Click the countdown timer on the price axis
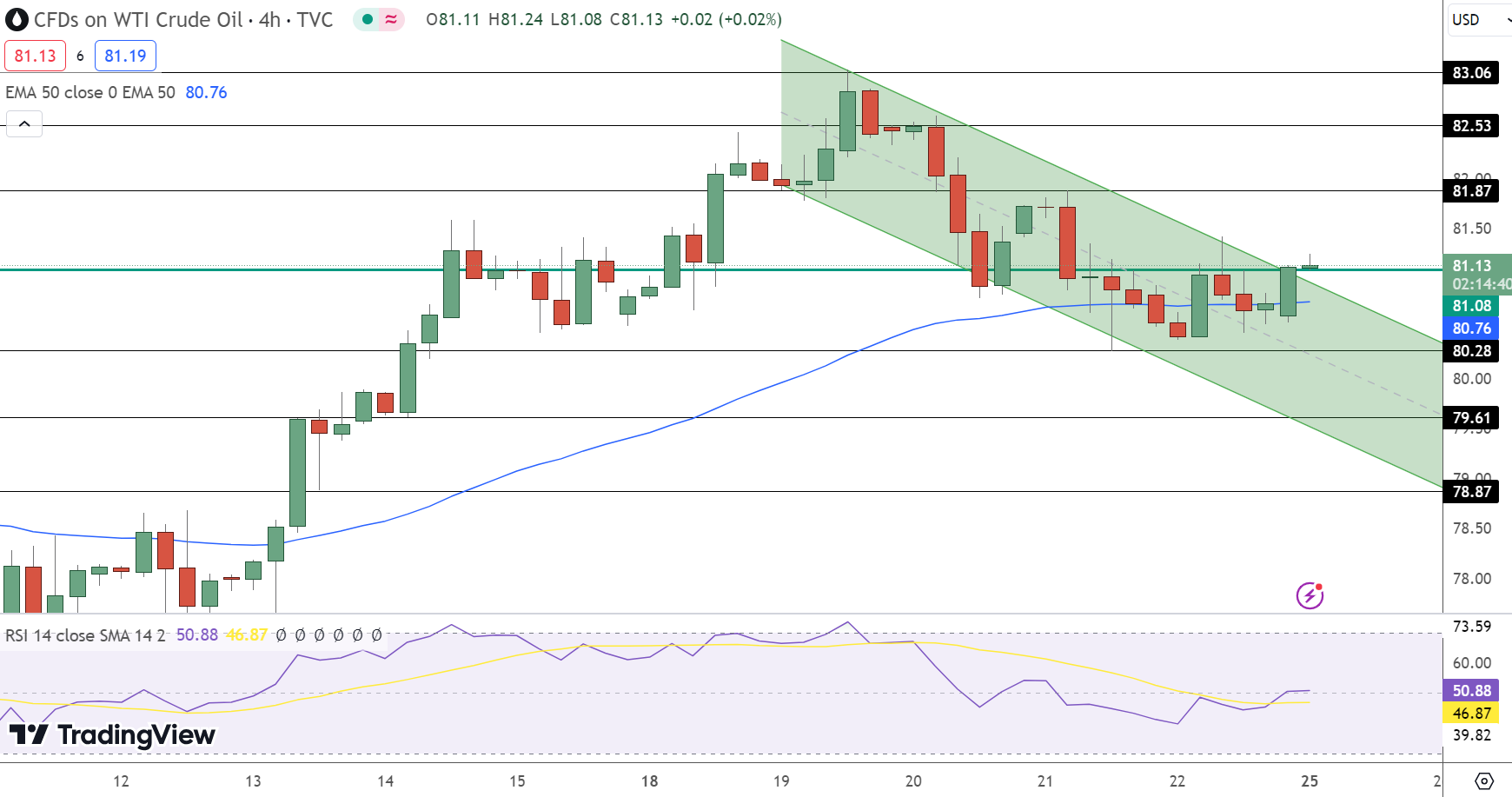Image resolution: width=1512 pixels, height=797 pixels. pos(1479,283)
